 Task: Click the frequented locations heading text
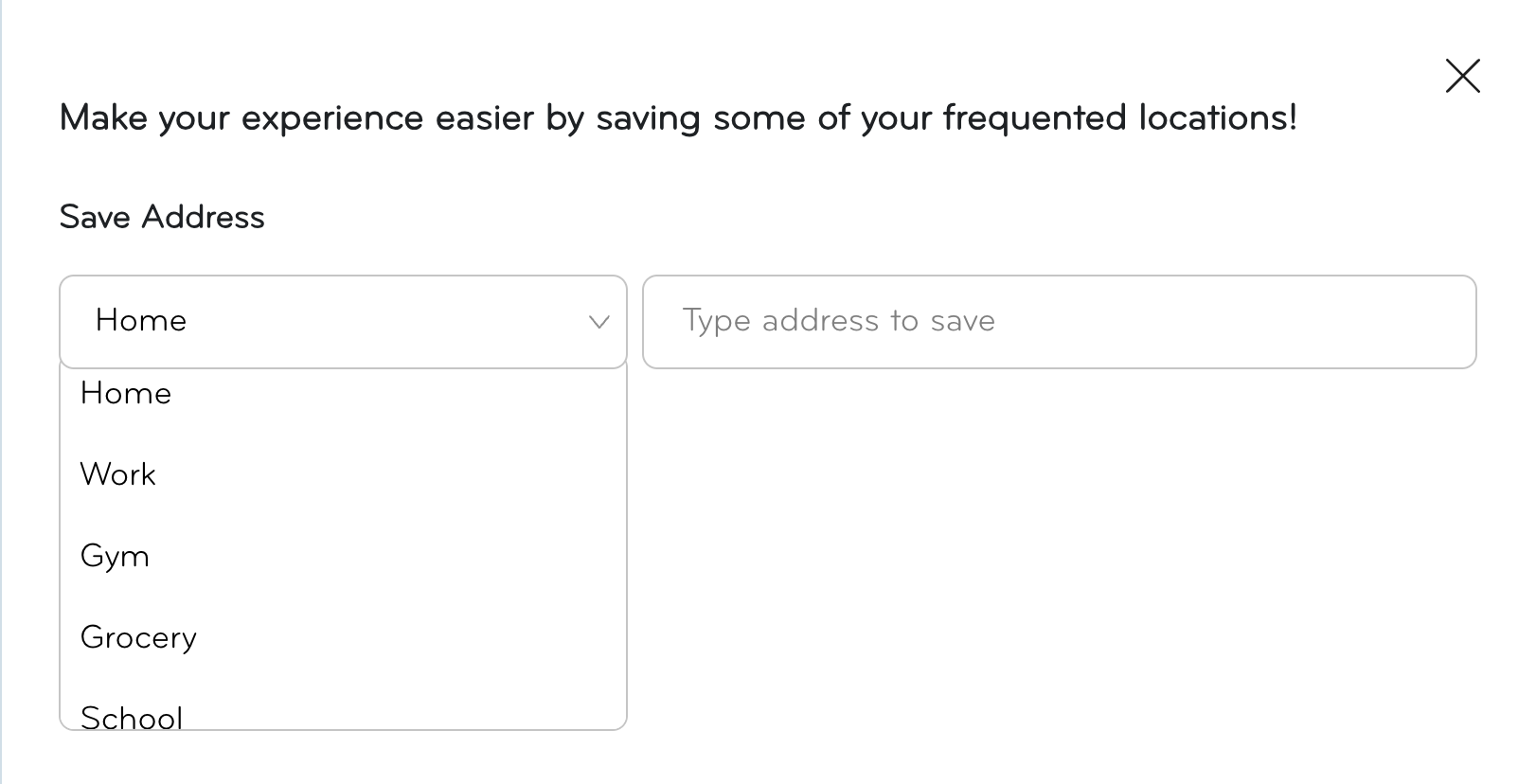(678, 118)
